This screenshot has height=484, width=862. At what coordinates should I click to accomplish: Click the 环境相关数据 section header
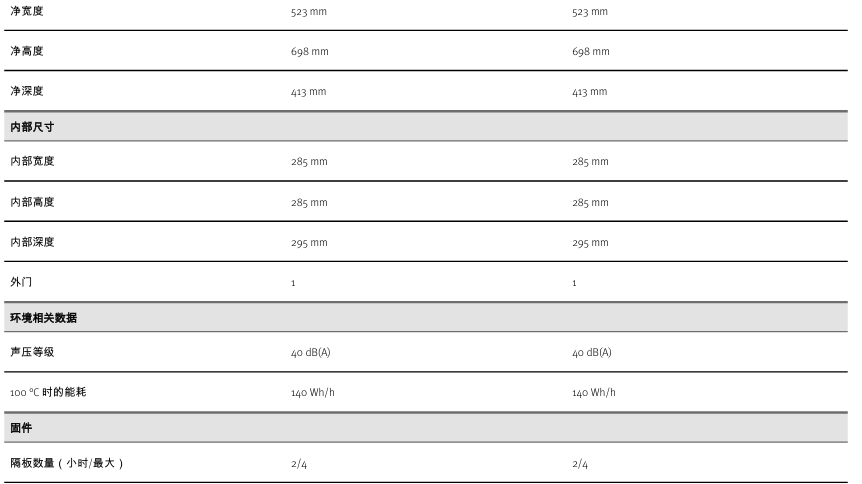pyautogui.click(x=43, y=318)
